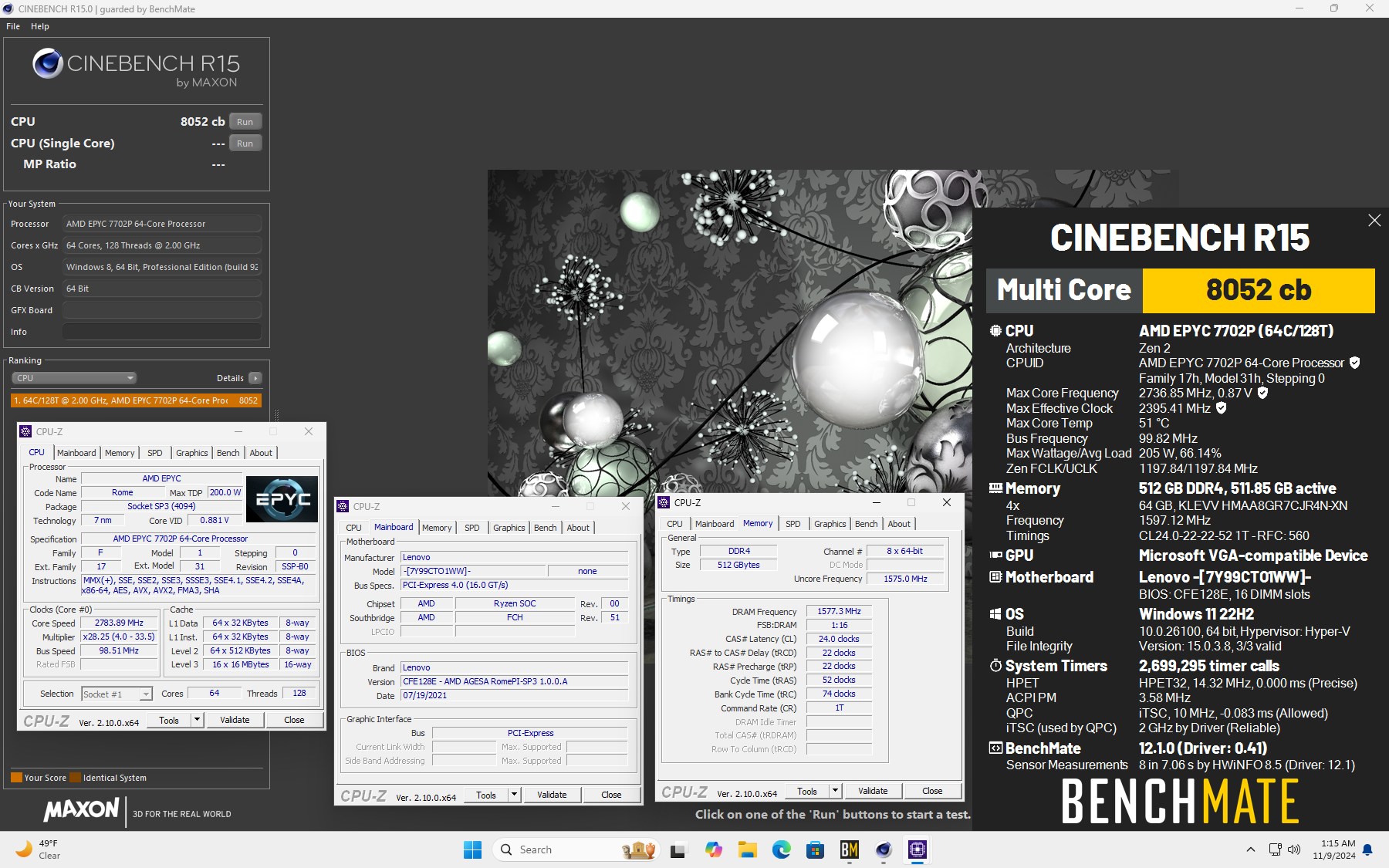
Task: Open Copilot from the taskbar
Action: pos(713,849)
